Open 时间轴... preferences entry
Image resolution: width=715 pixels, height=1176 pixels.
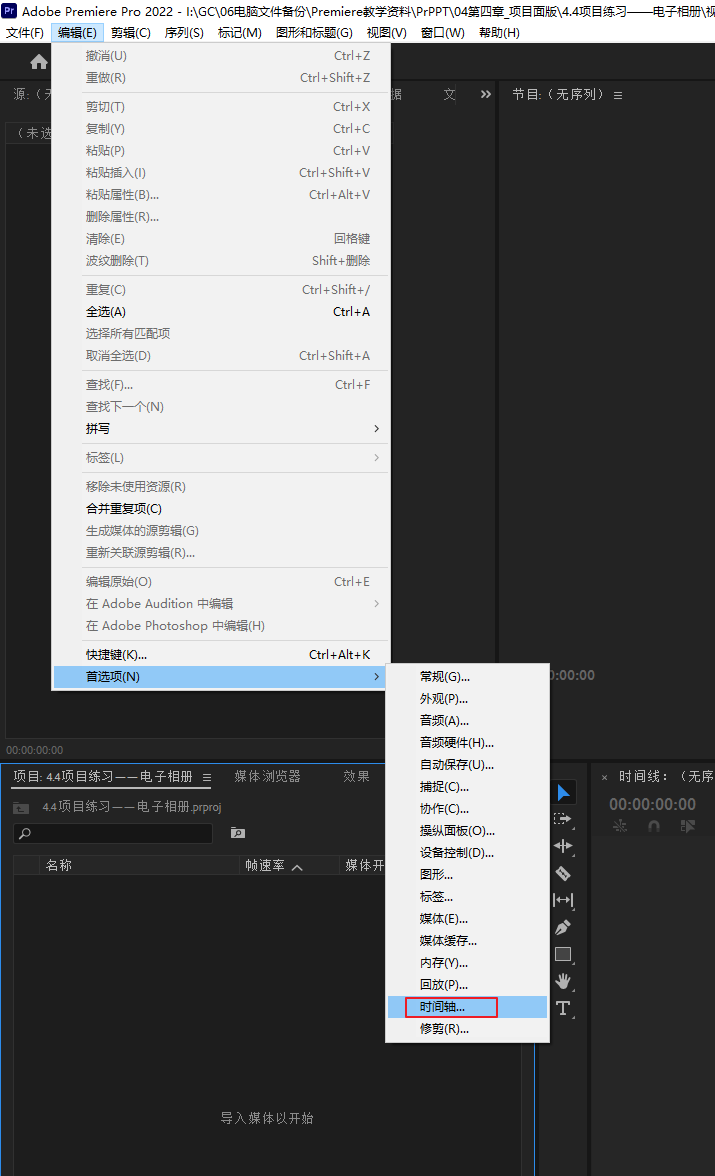pos(443,1007)
